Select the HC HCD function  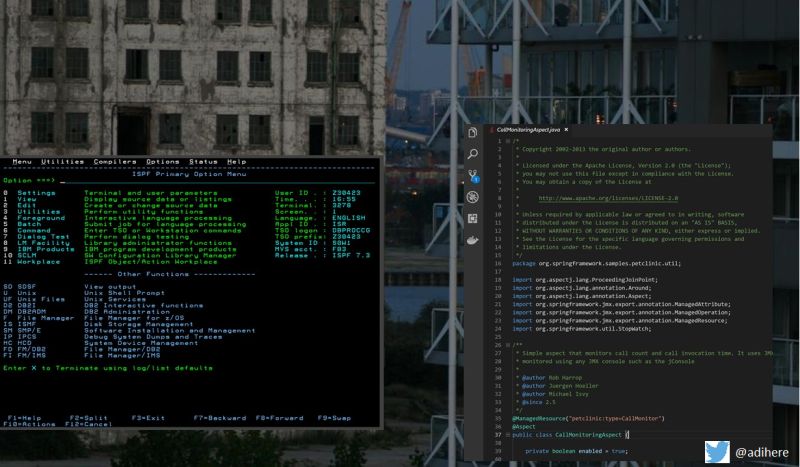coord(17,343)
